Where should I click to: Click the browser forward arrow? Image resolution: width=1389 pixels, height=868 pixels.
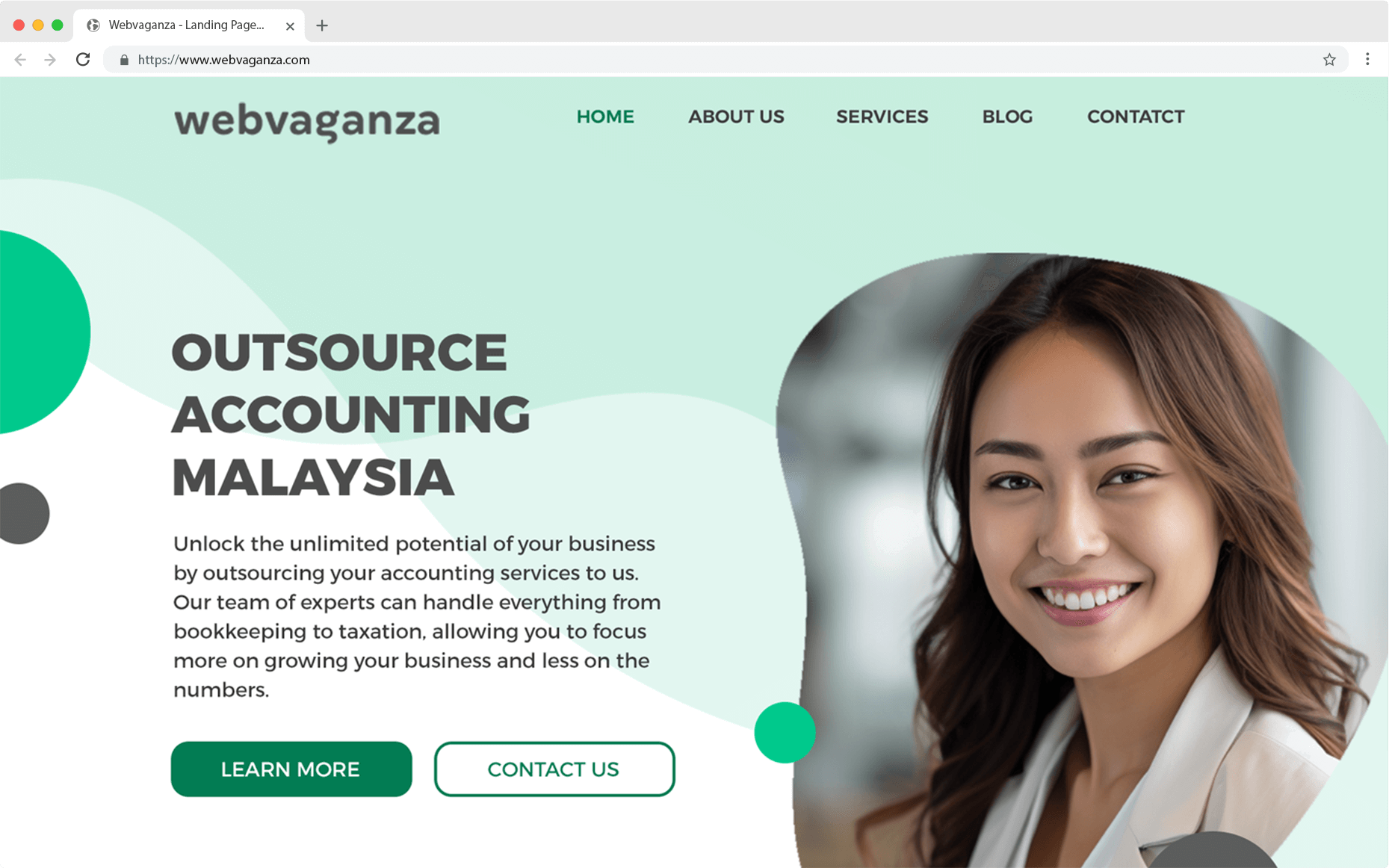pos(50,60)
